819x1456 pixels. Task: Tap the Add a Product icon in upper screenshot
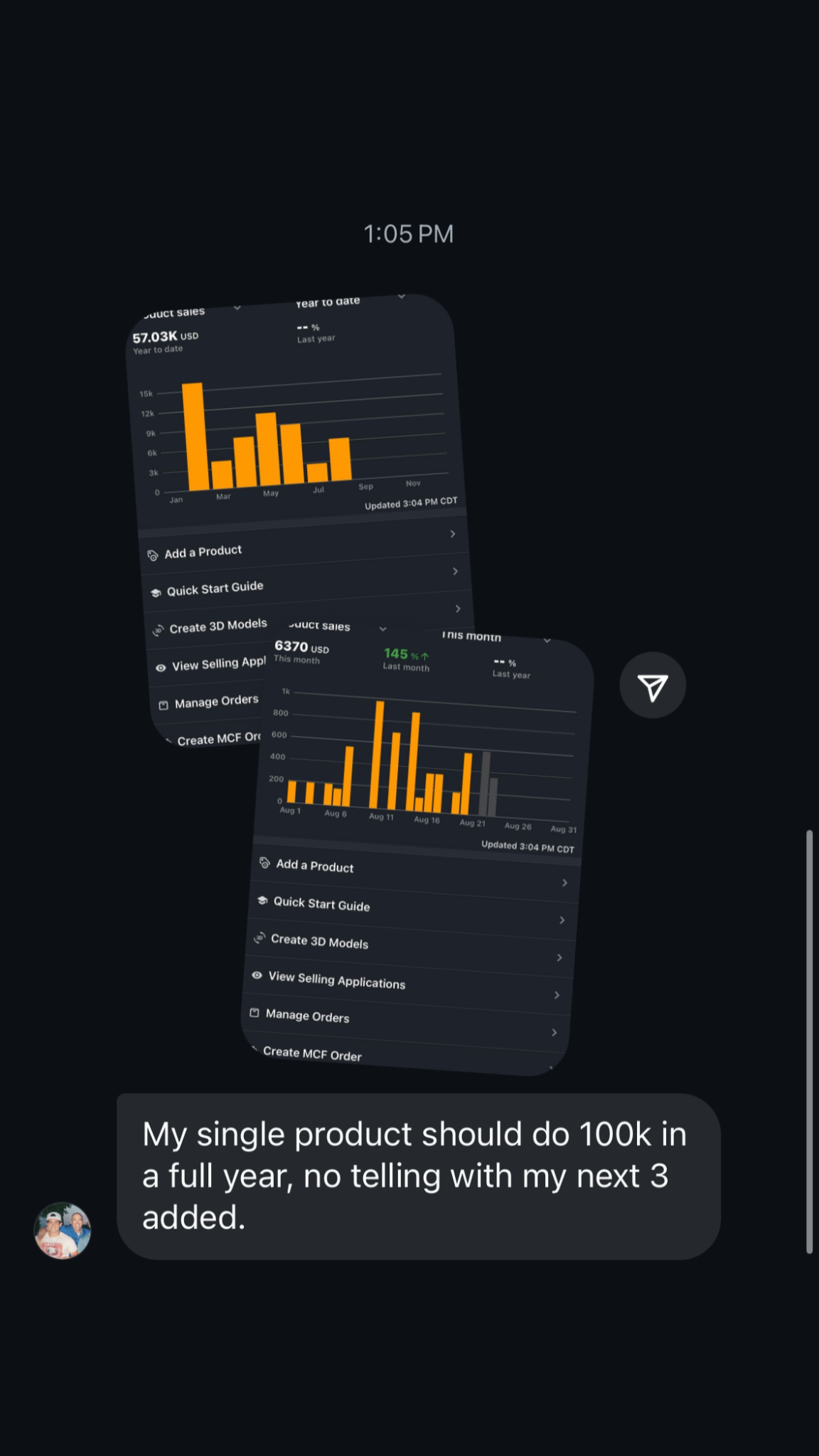[x=153, y=555]
